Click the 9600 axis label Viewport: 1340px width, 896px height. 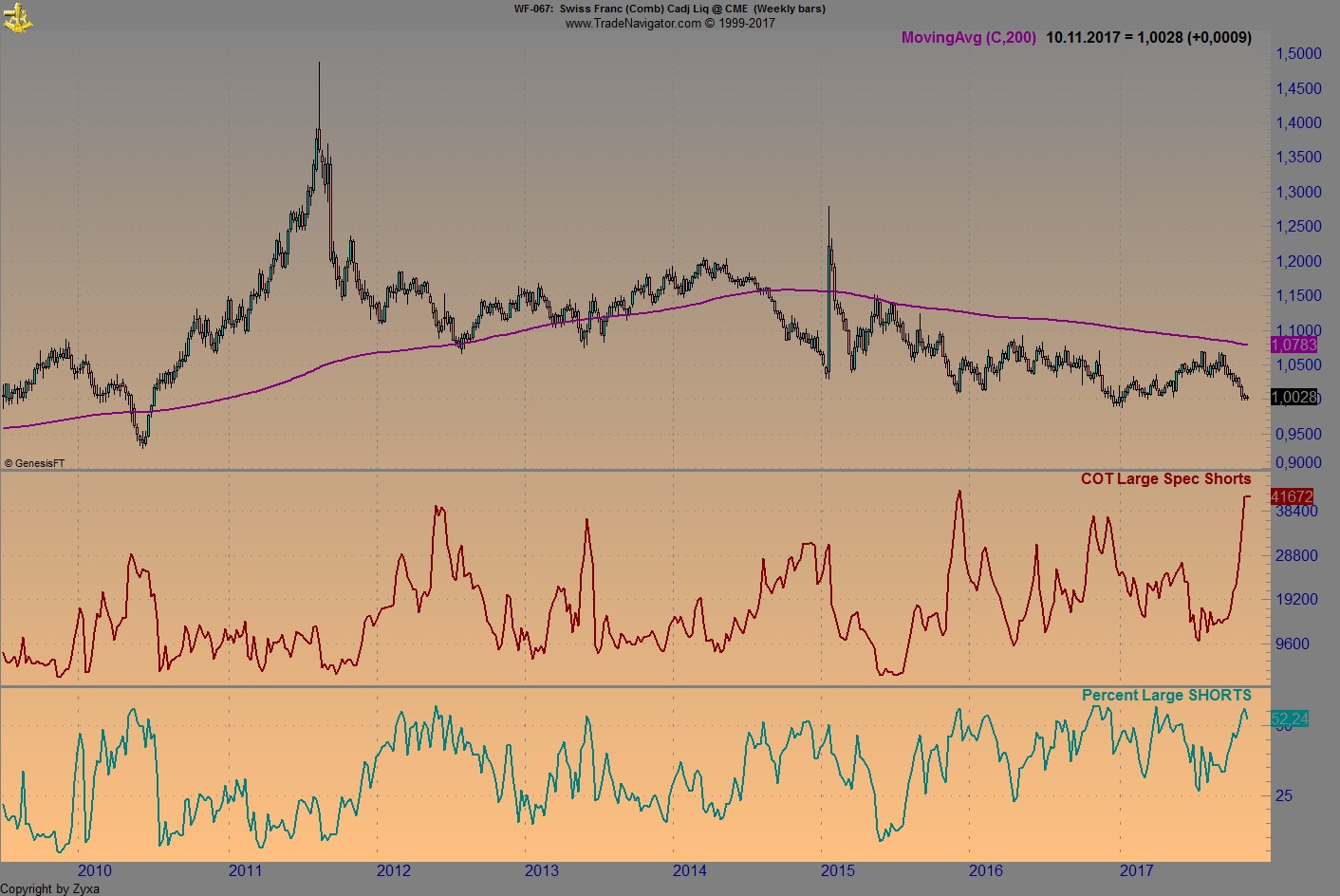[x=1293, y=644]
